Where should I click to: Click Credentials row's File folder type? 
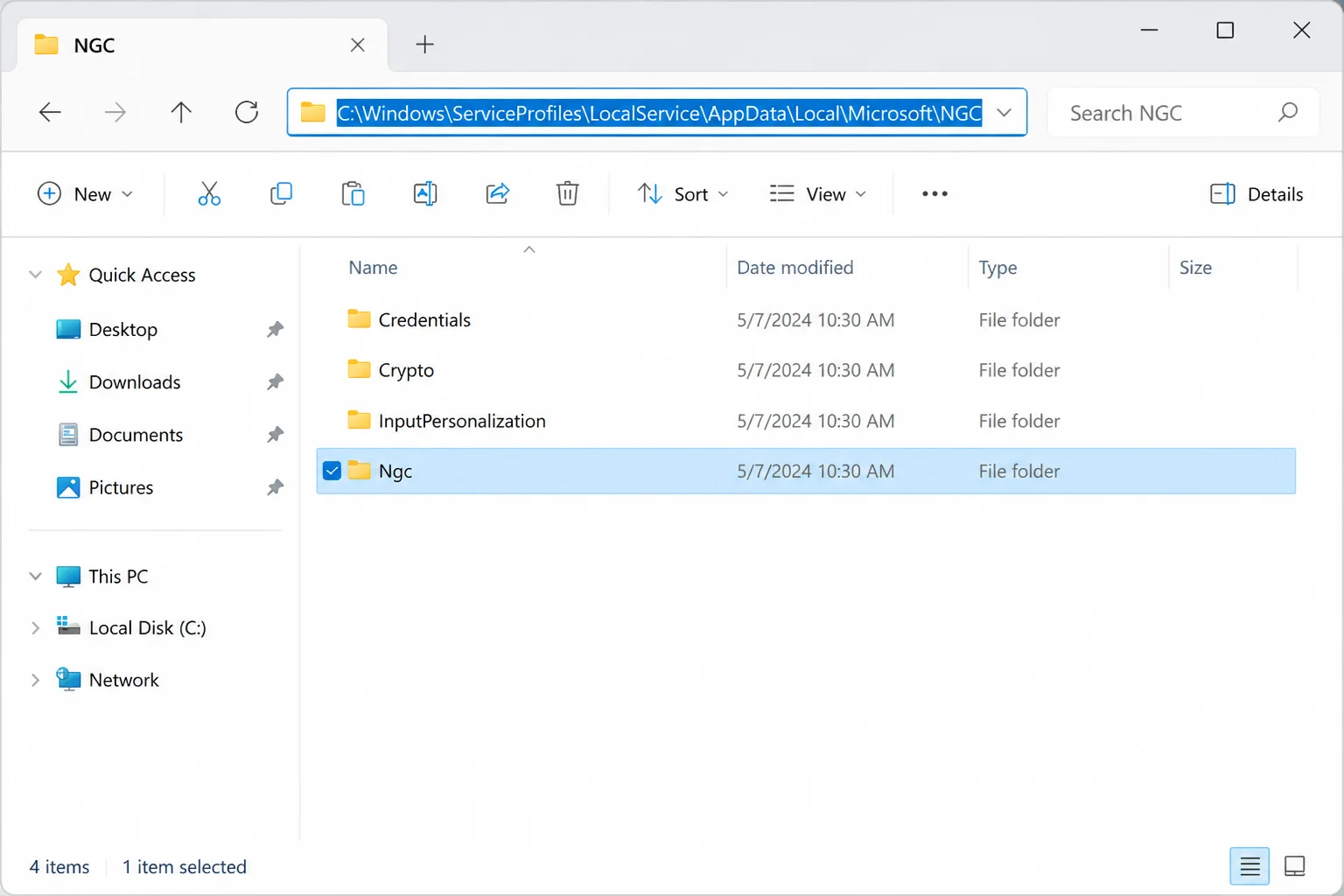(x=1018, y=319)
